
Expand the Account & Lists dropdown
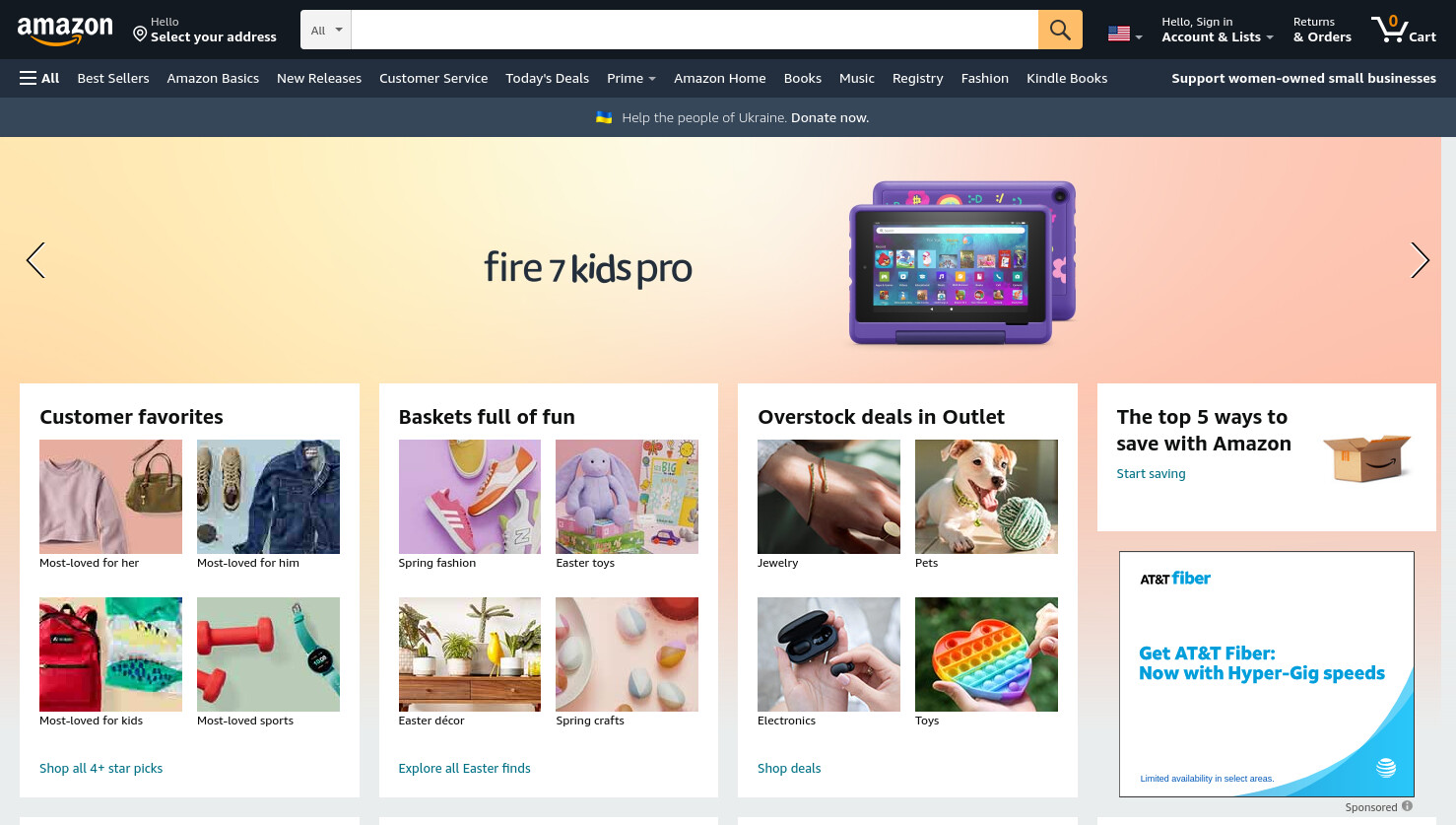[x=1218, y=30]
